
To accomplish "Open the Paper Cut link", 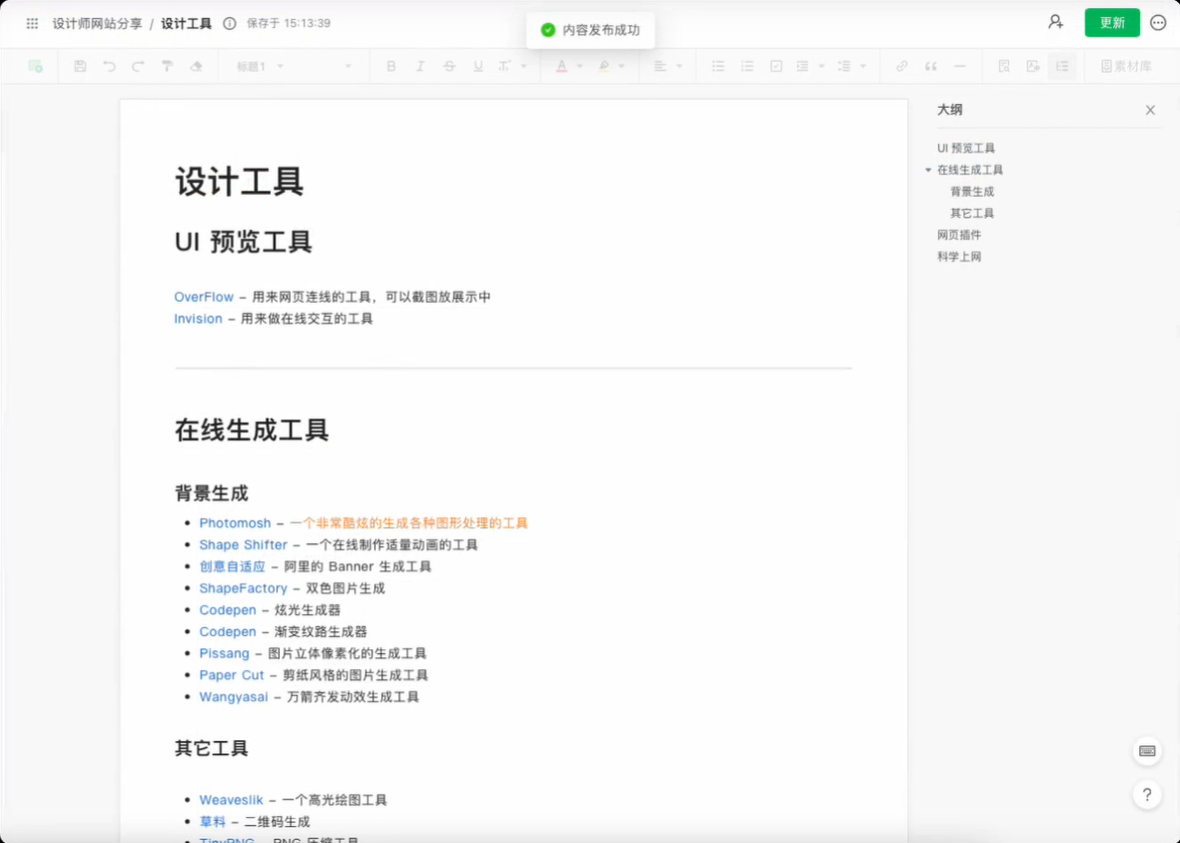I will [x=231, y=675].
